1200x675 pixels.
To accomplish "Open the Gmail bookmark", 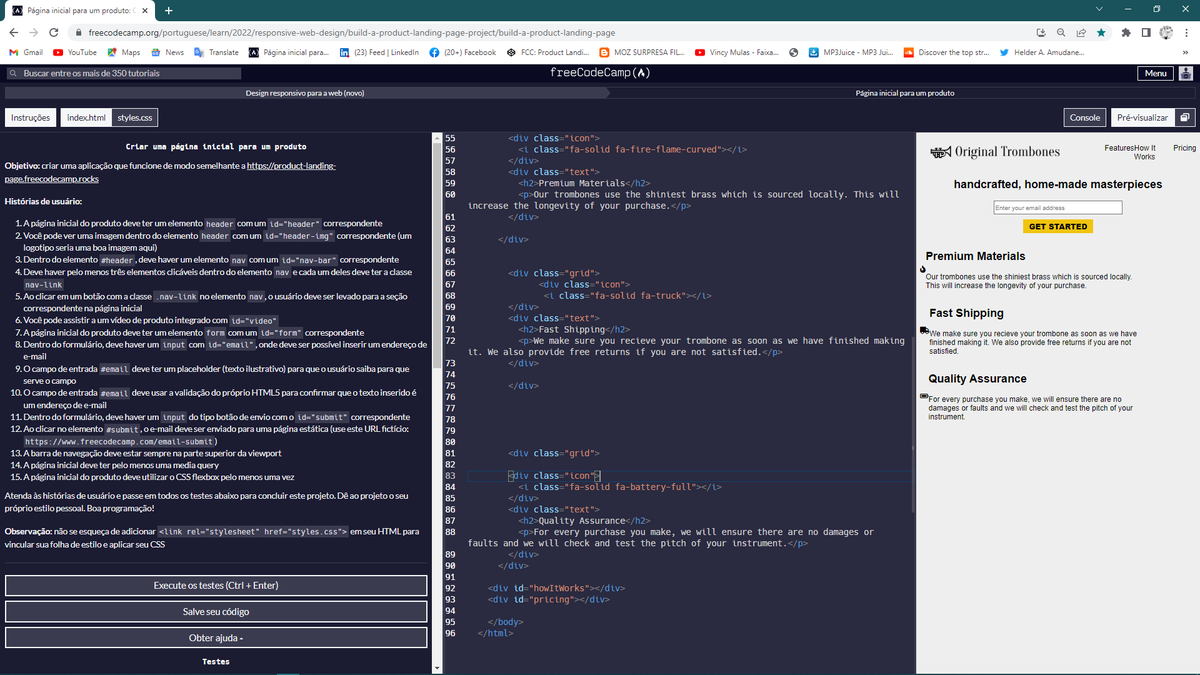I will point(25,52).
